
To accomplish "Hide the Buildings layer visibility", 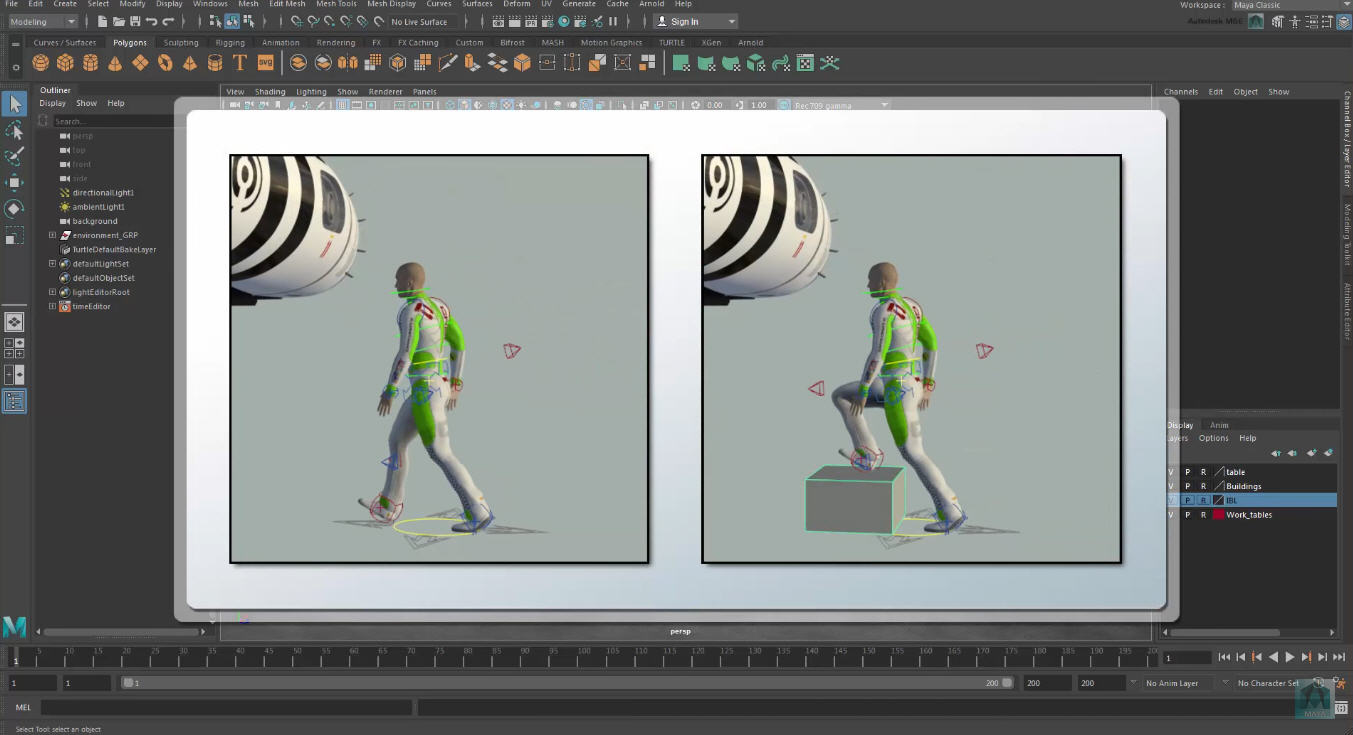I will point(1170,486).
